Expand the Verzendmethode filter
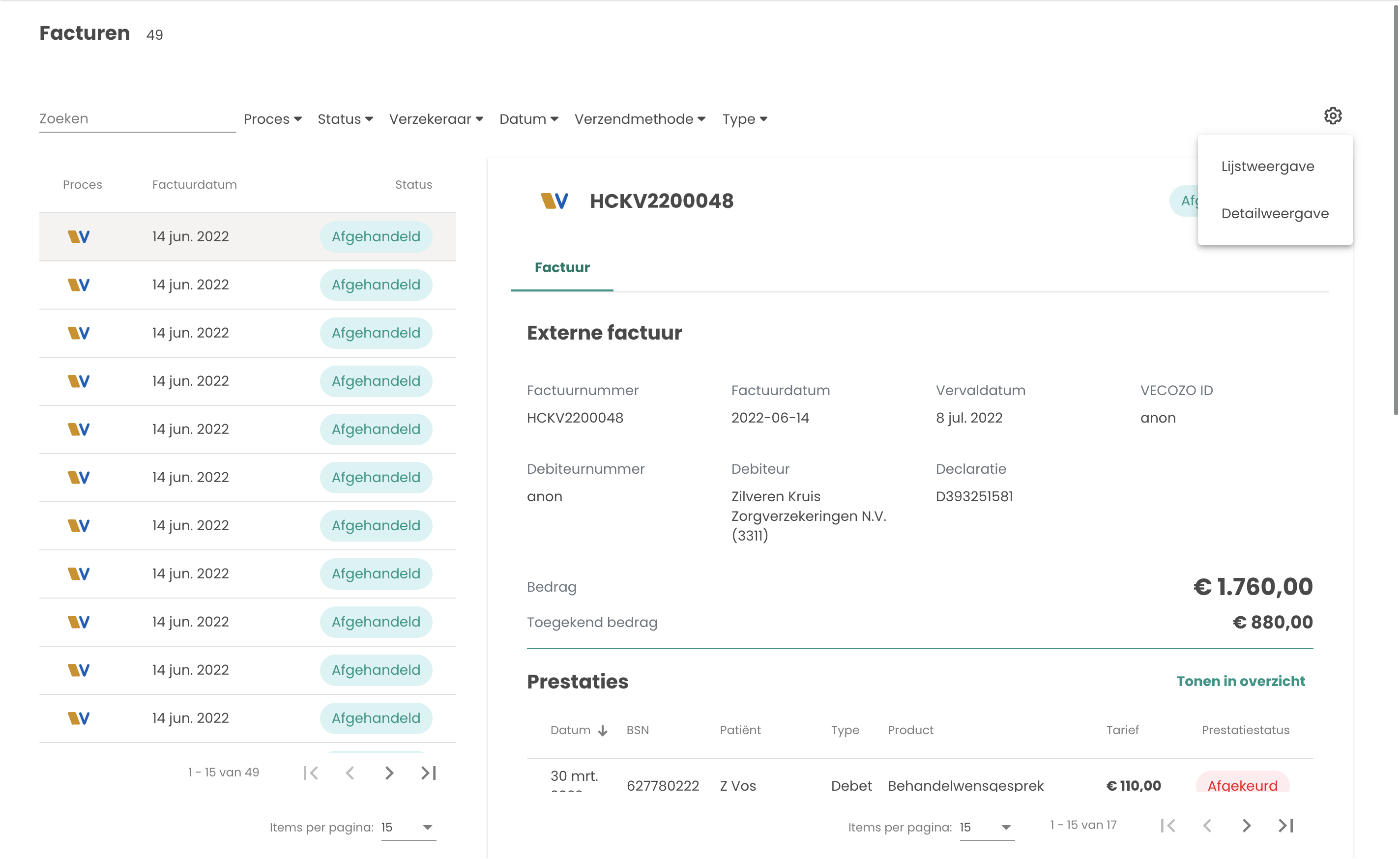Image resolution: width=1400 pixels, height=859 pixels. (640, 119)
